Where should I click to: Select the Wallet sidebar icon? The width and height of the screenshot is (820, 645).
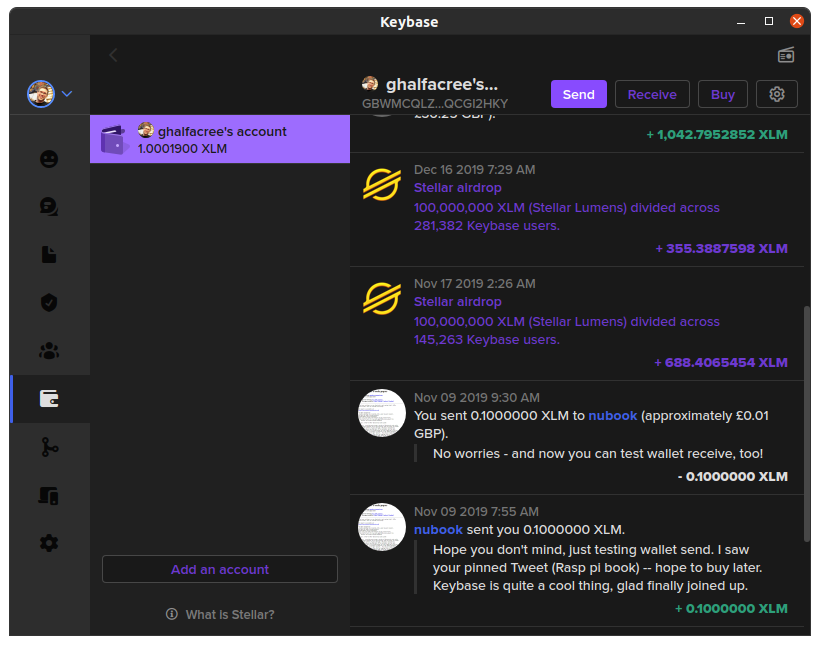[x=49, y=399]
